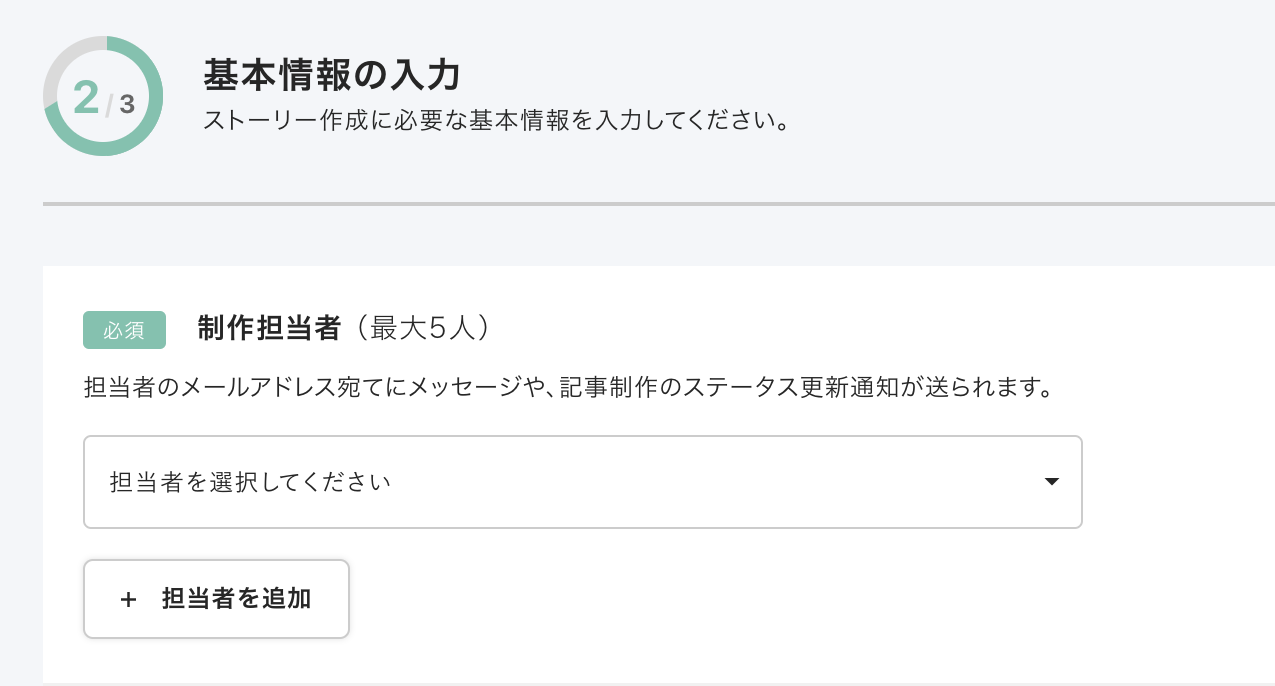Click the 制作担当者 field label
Screen dimensions: 1275x686
coord(269,330)
